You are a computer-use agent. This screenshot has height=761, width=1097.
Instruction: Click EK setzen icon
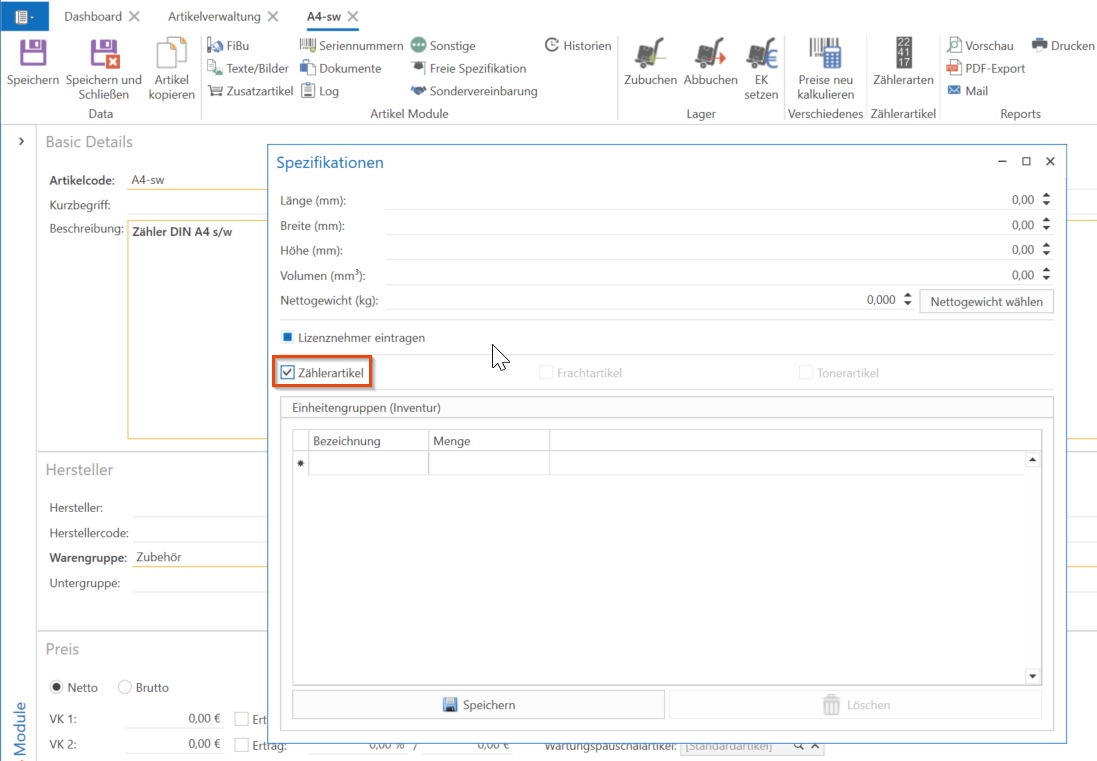761,53
